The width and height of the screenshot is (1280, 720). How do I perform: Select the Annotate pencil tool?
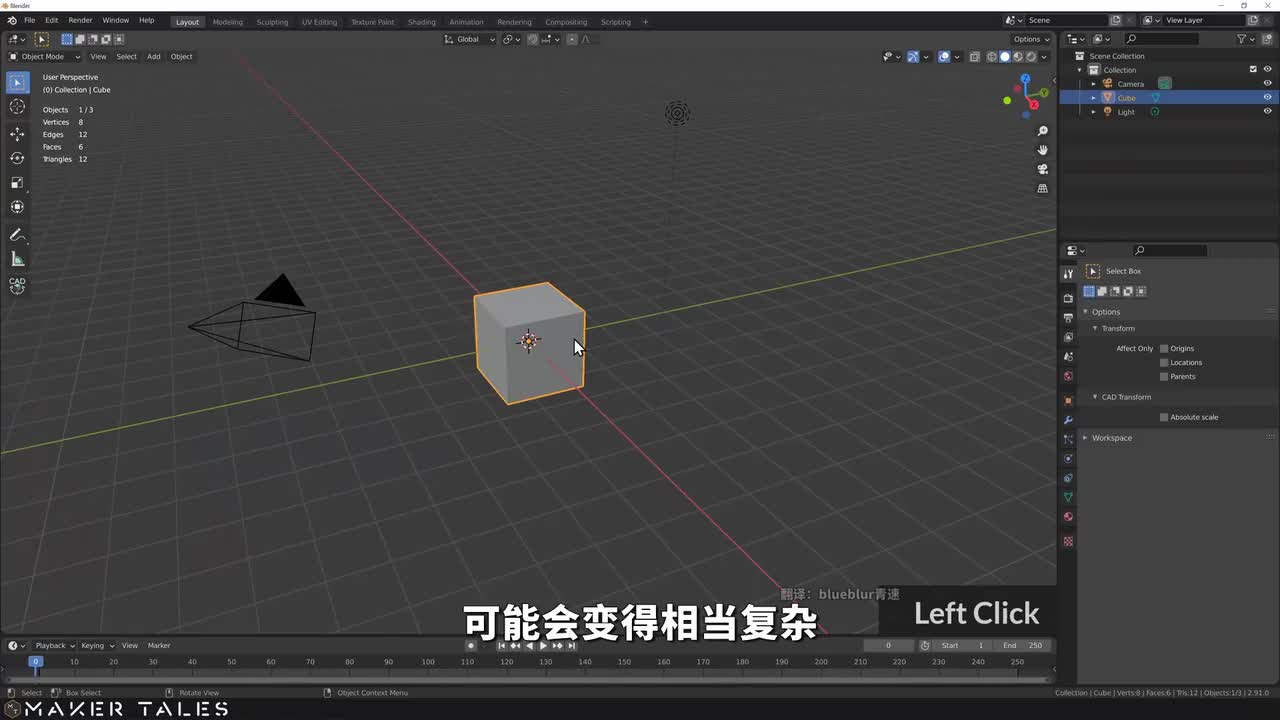coord(17,235)
